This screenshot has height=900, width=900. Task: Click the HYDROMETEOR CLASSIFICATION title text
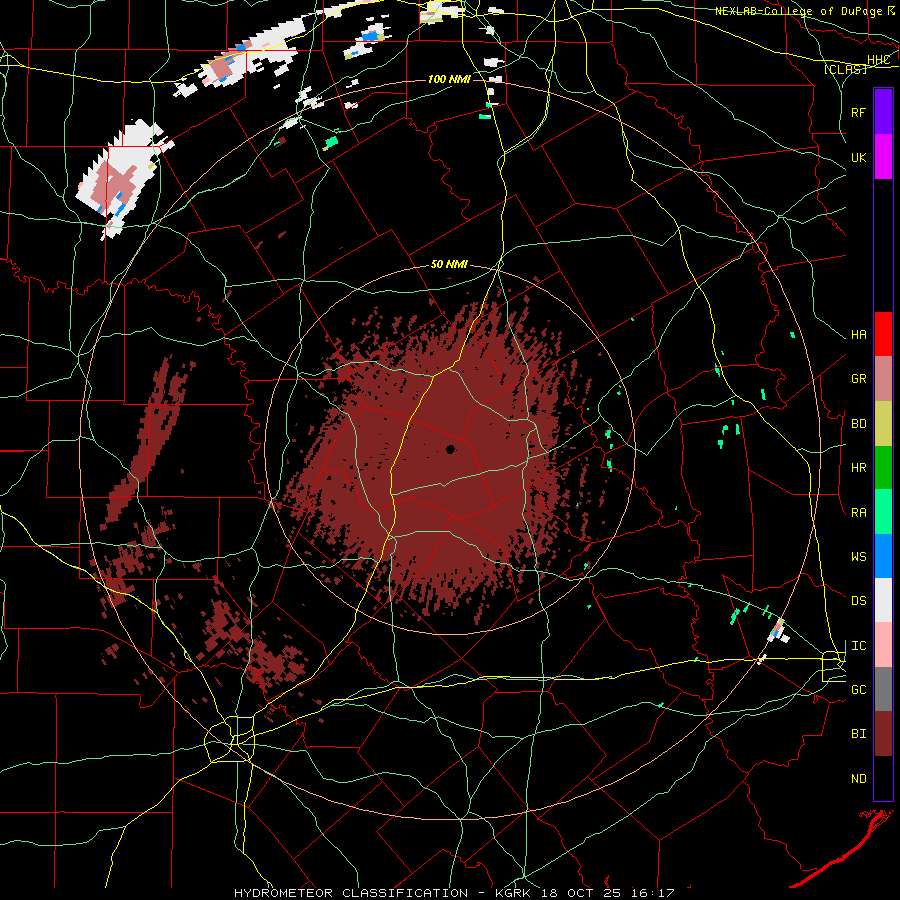pyautogui.click(x=351, y=893)
